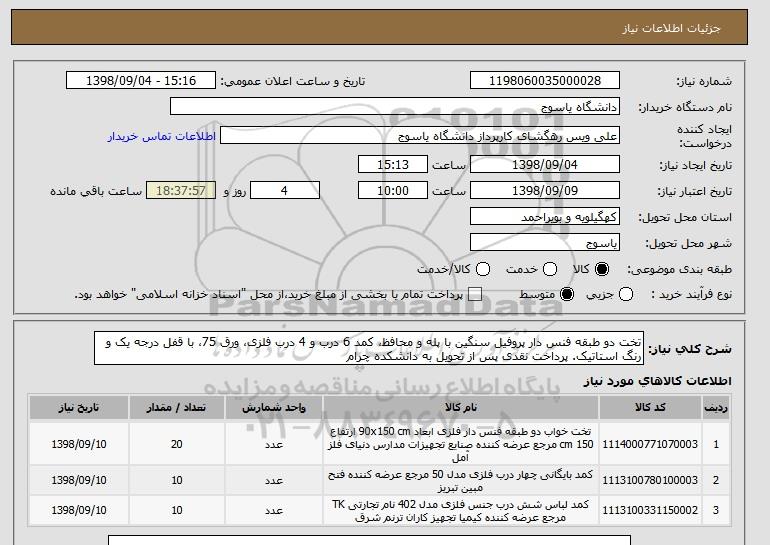Click the public announcement date and time field
The height and width of the screenshot is (545, 770).
[x=141, y=81]
